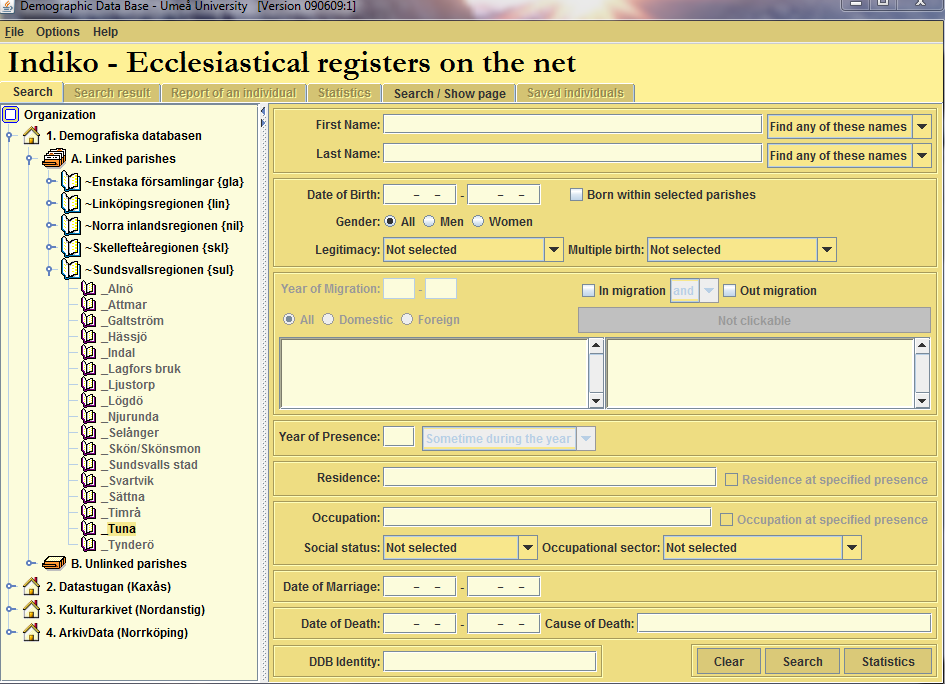Open the Last Name match mode dropdown

coord(921,155)
